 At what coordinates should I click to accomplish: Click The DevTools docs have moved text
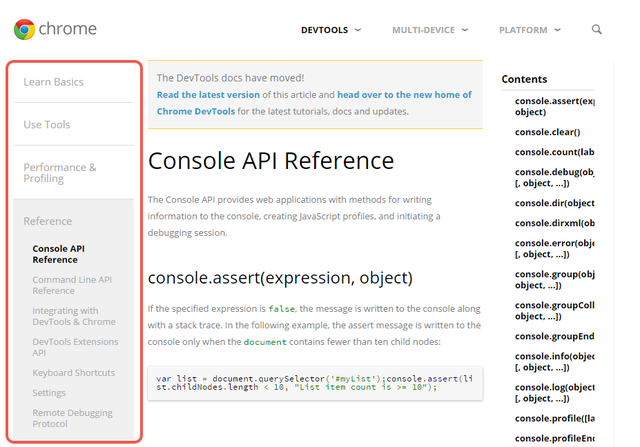click(230, 78)
